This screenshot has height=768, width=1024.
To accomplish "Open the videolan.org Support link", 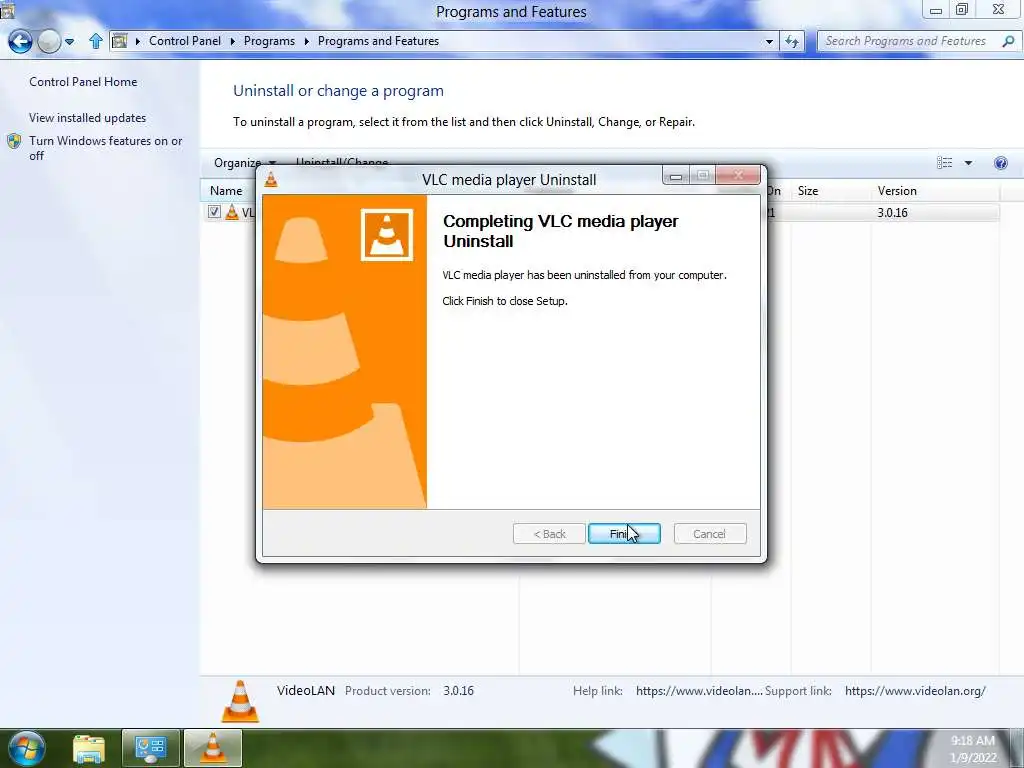I will 915,690.
